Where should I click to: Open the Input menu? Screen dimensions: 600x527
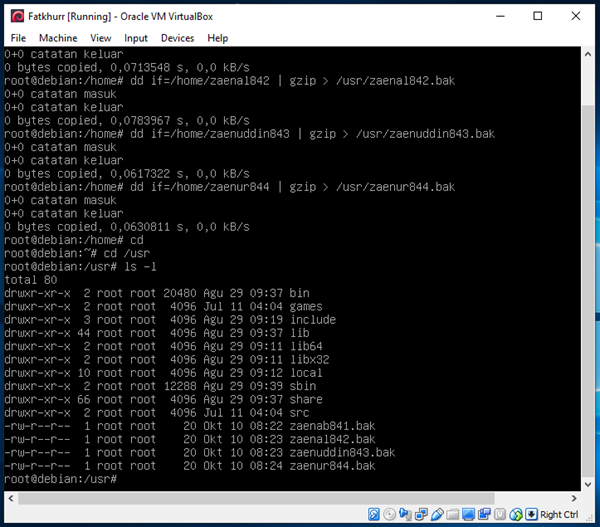[136, 38]
